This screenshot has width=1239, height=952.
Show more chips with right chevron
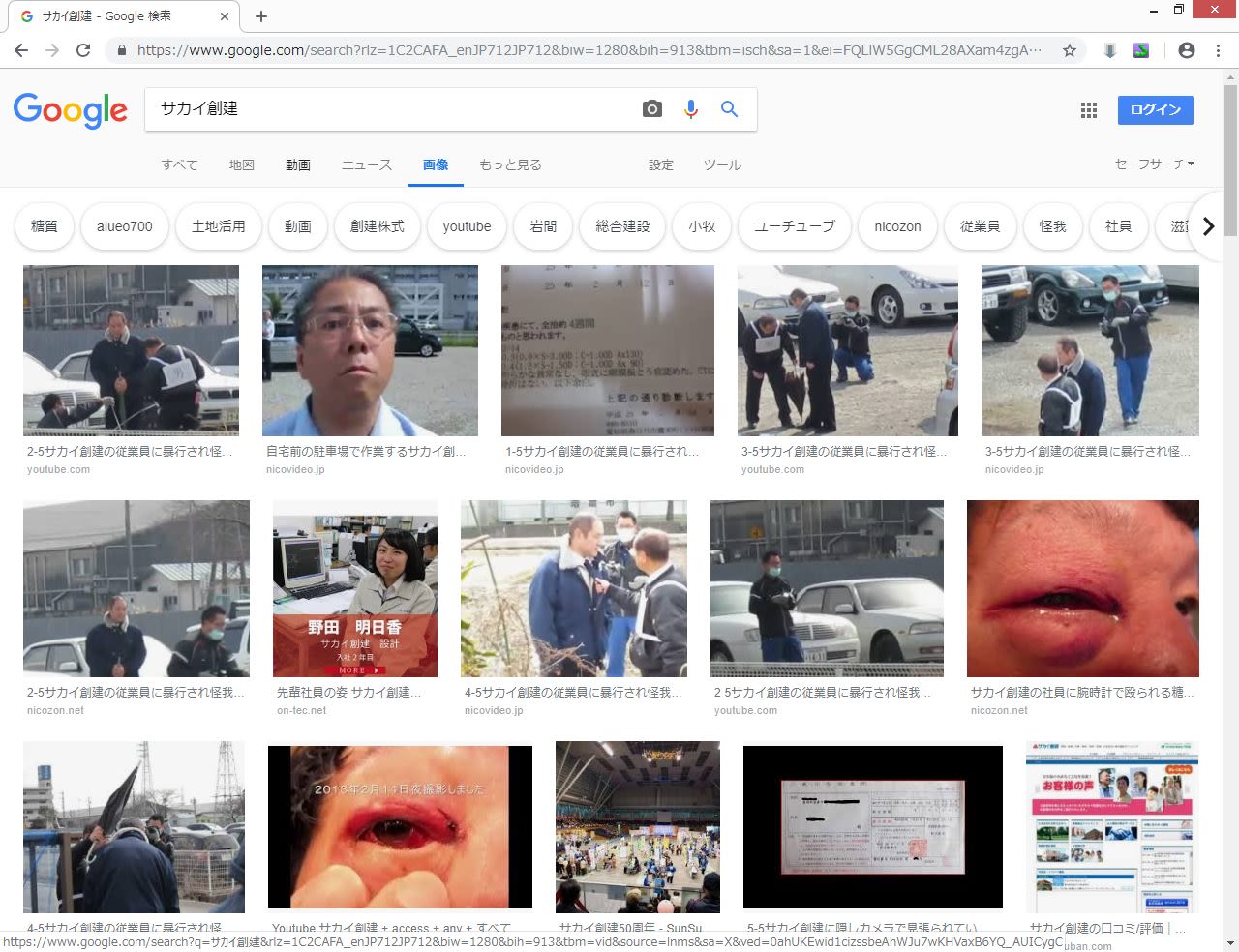pos(1207,226)
